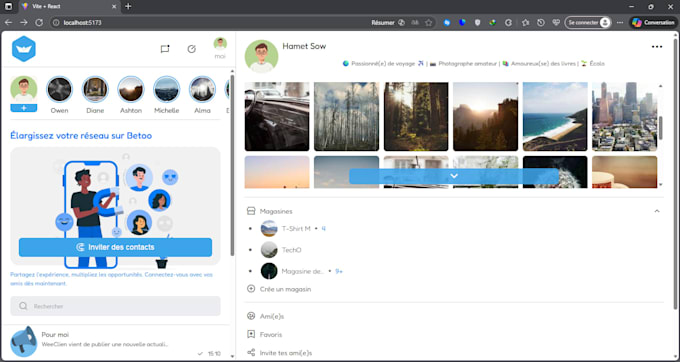Click the Magasines store icon
Screen dimensions: 680x362
coord(251,211)
